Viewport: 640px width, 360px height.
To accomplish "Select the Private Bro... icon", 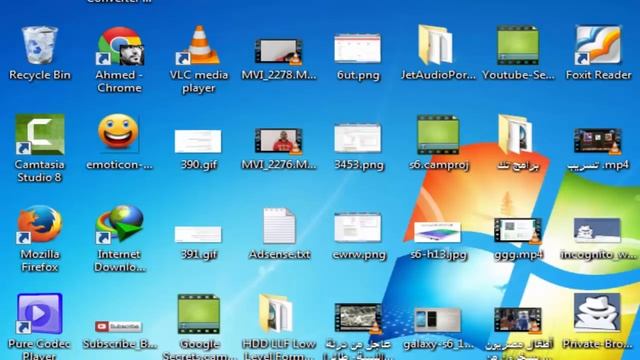I will tap(597, 313).
